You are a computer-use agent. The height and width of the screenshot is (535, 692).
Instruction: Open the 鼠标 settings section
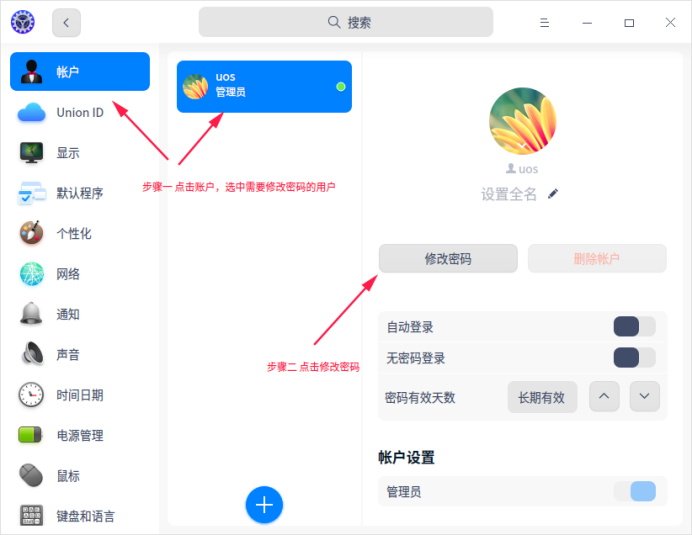tap(80, 476)
